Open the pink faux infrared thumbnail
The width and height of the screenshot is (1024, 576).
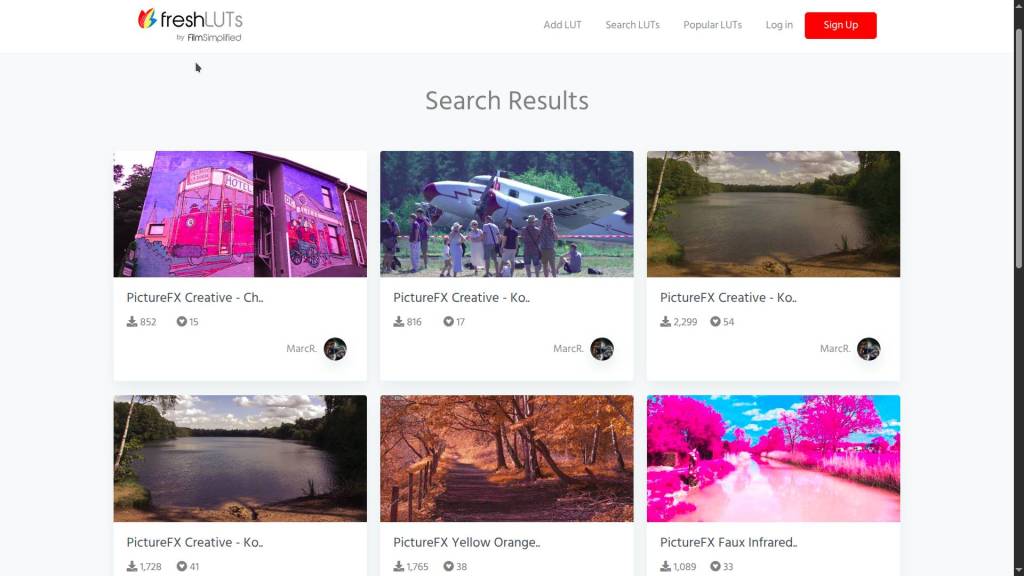pos(773,458)
